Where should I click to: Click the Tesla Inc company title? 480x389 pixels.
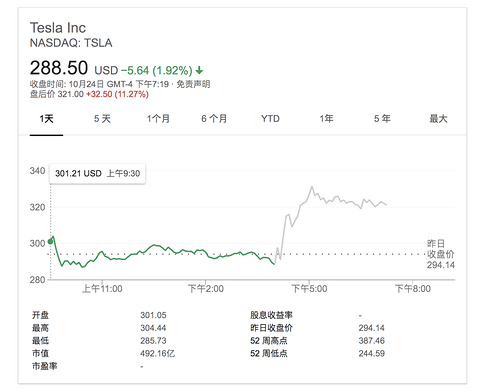pyautogui.click(x=58, y=28)
